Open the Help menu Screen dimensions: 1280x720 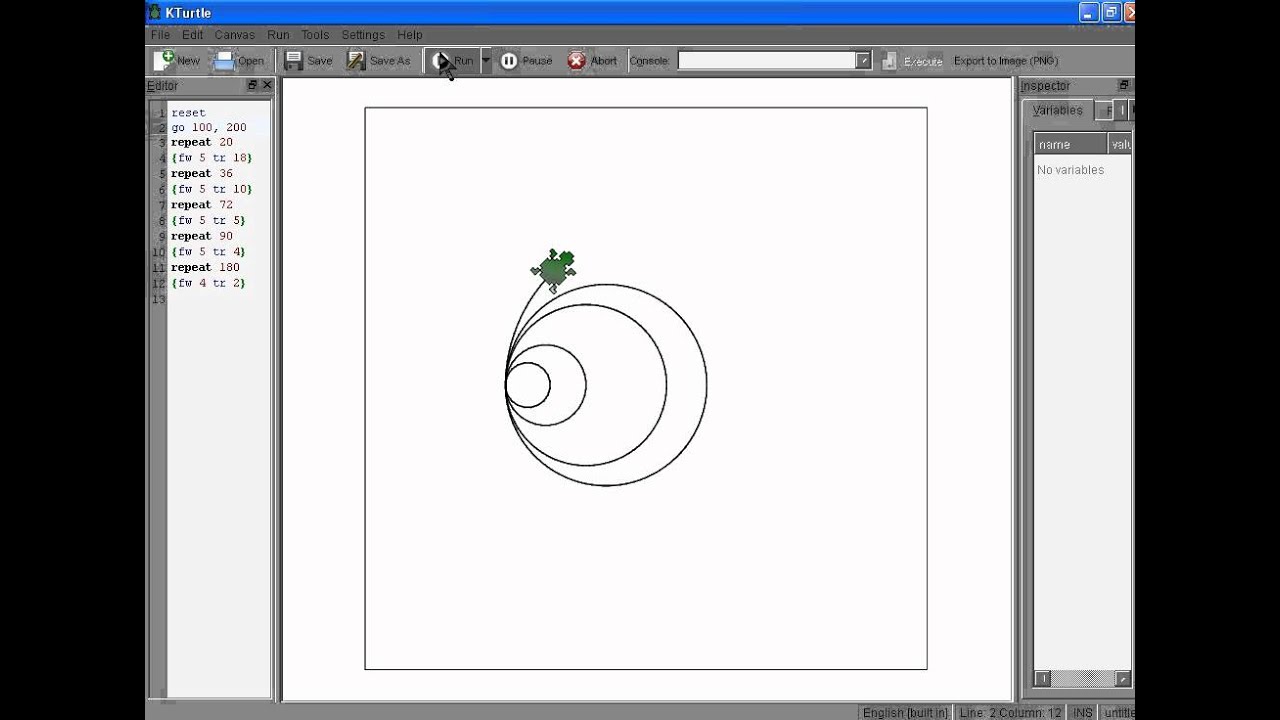pos(410,35)
